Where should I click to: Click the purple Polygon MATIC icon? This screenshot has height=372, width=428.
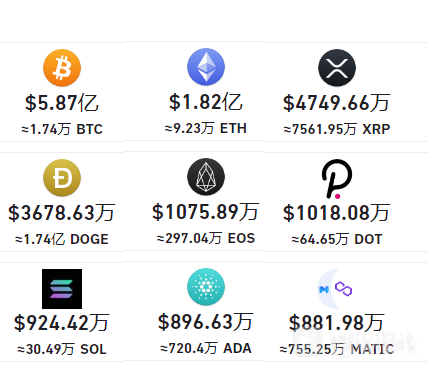point(336,289)
